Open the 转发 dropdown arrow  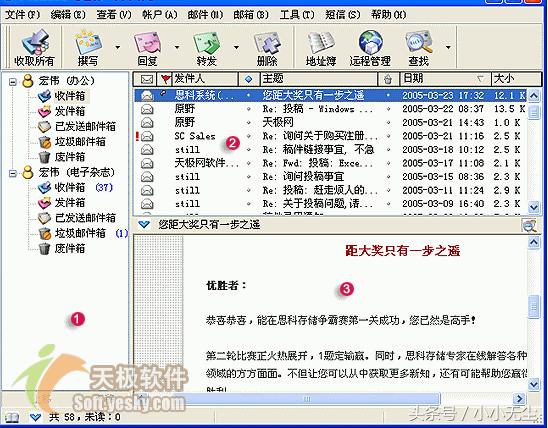(236, 47)
